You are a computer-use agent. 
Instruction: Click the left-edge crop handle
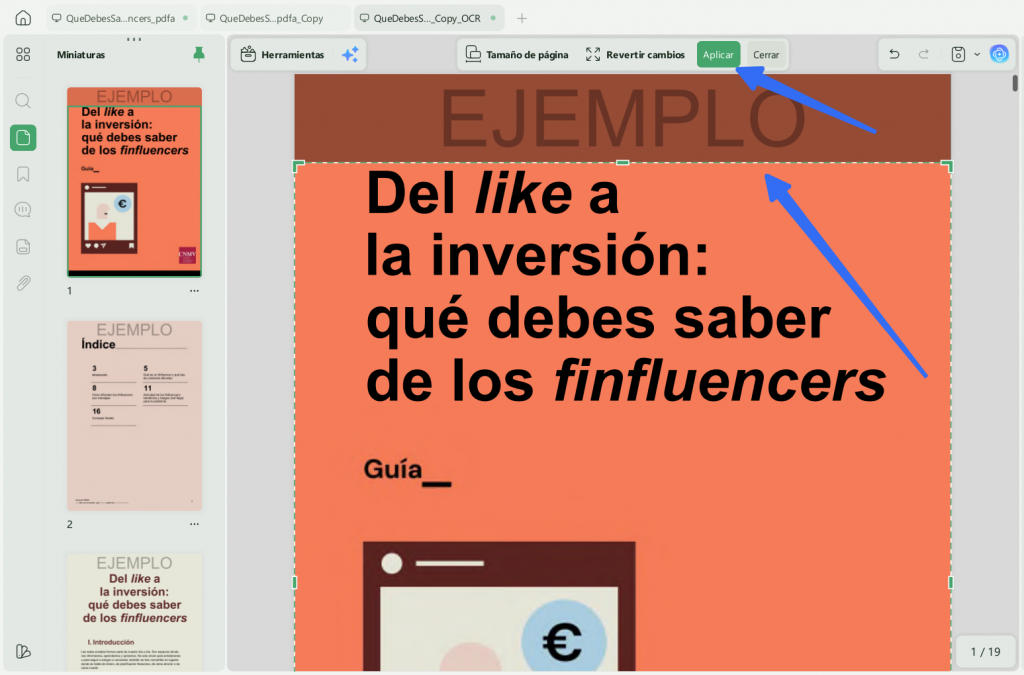(x=295, y=582)
